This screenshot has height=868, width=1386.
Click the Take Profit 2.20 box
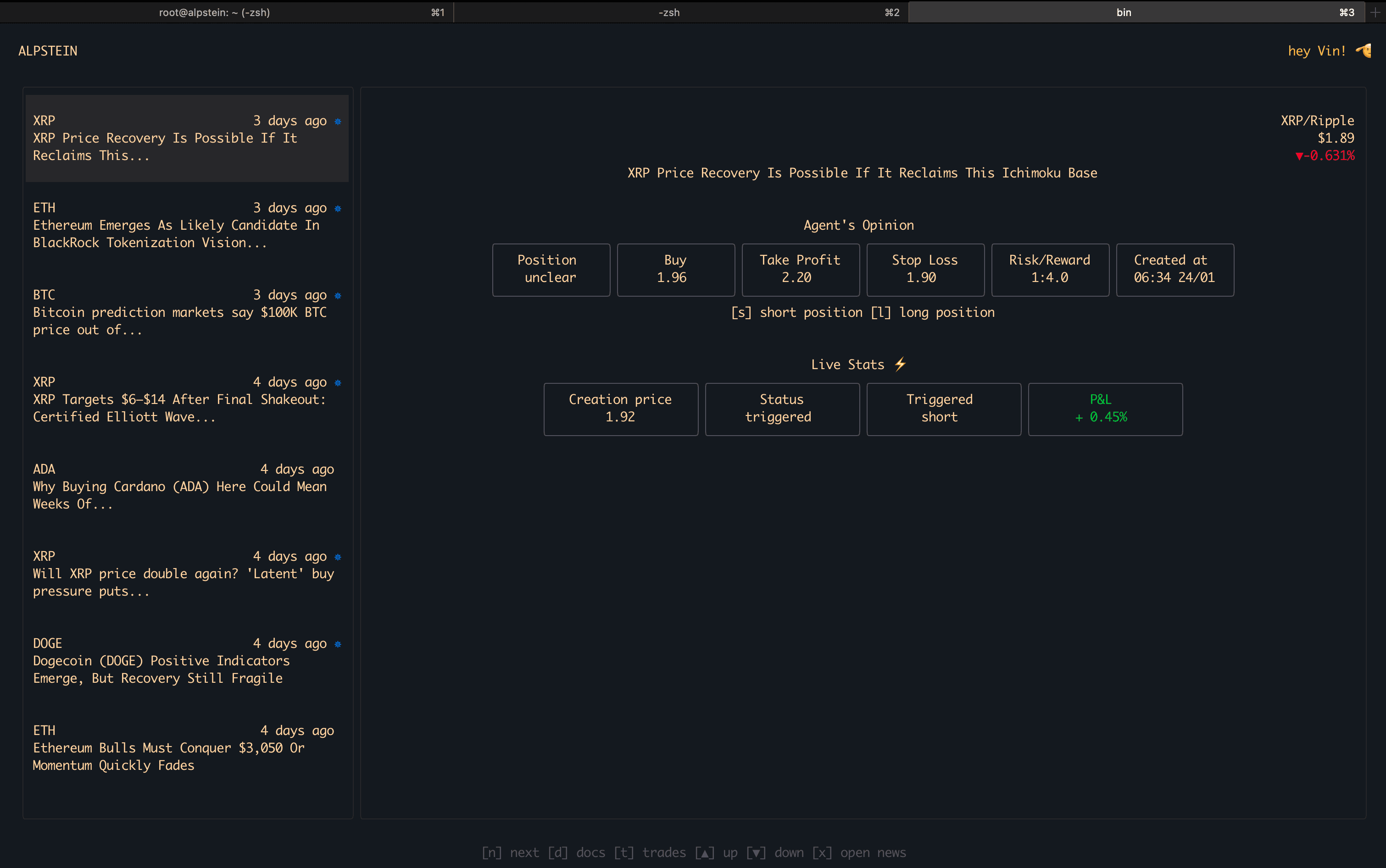tap(800, 269)
